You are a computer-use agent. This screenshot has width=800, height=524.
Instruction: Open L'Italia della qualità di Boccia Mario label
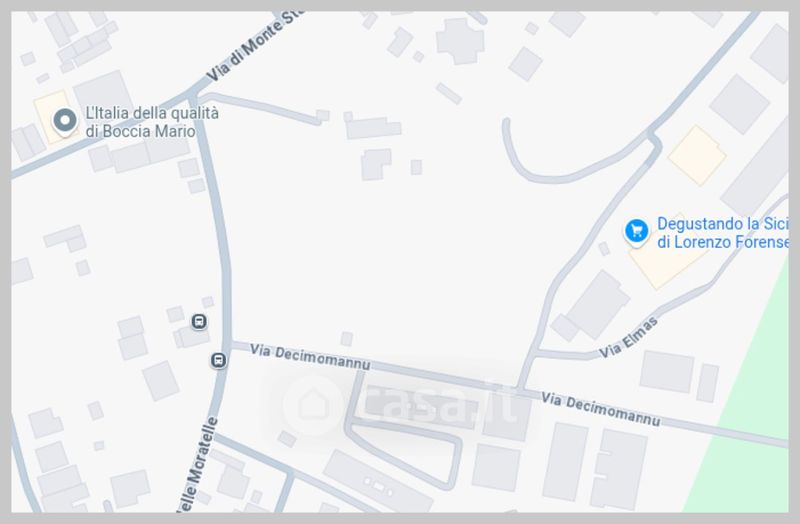click(152, 122)
